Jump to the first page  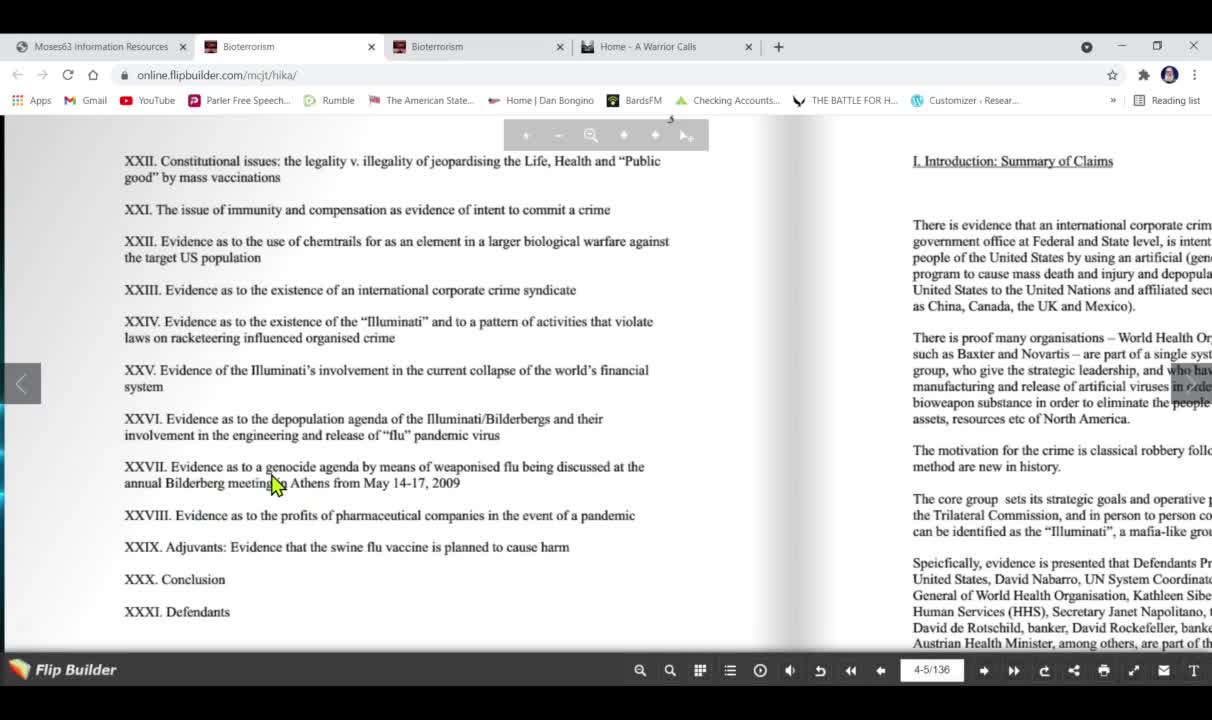pyautogui.click(x=850, y=670)
